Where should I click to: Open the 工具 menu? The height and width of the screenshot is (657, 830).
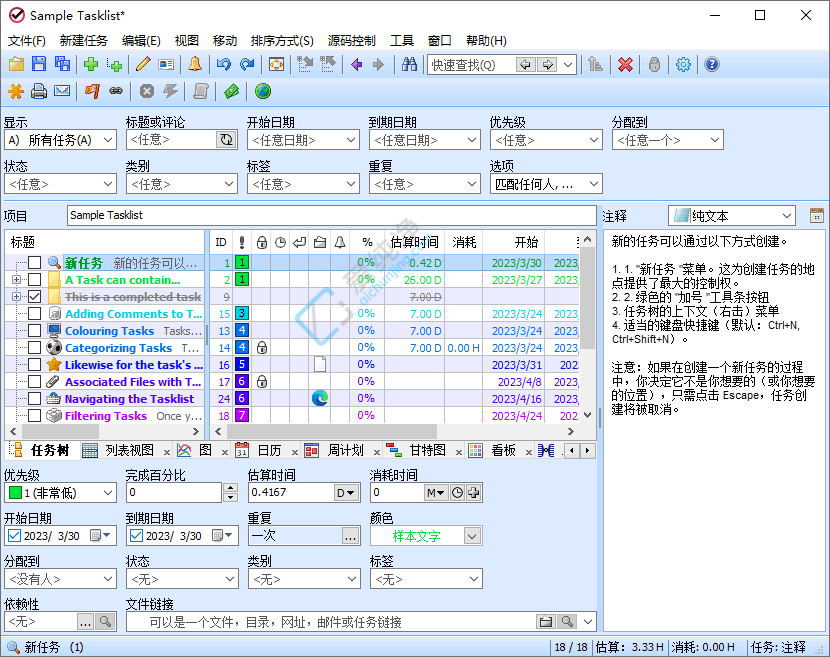(401, 41)
